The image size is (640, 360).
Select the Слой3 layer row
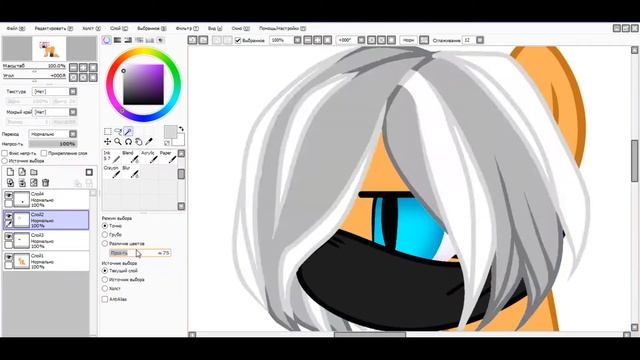(46, 241)
